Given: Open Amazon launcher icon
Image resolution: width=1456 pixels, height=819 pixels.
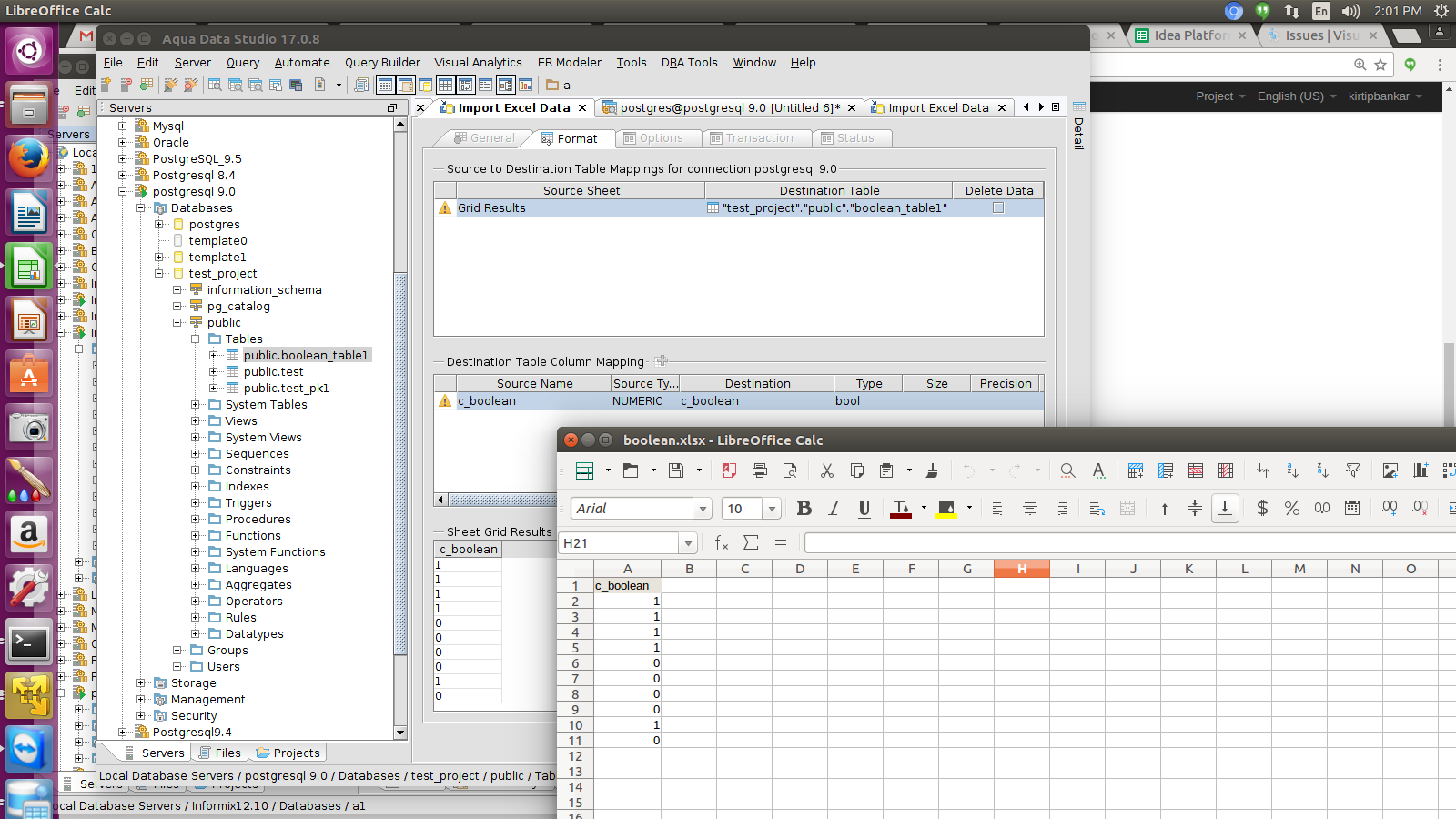Looking at the screenshot, I should (28, 533).
